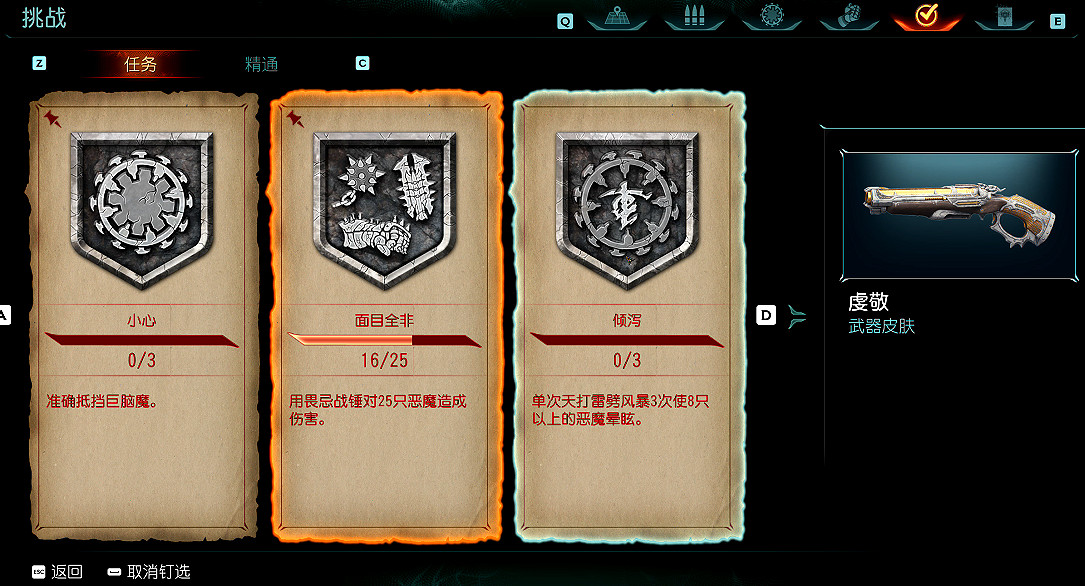Viewport: 1085px width, 586px height.
Task: Click the E next-tab key icon
Action: 1057,21
